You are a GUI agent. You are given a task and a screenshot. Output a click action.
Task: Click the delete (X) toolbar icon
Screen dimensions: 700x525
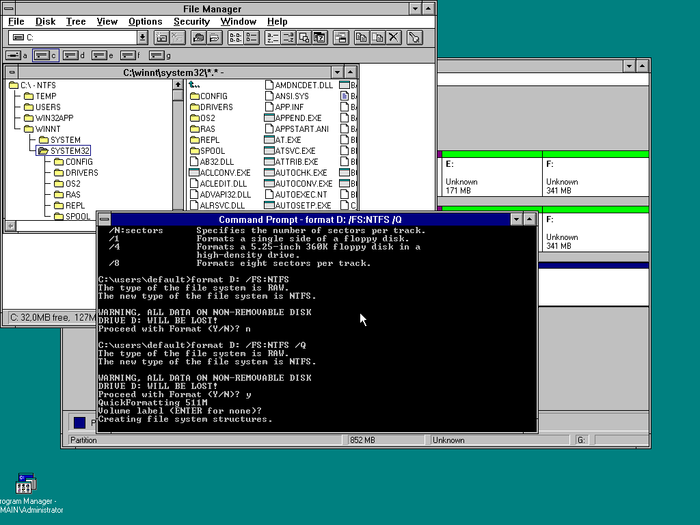[393, 38]
